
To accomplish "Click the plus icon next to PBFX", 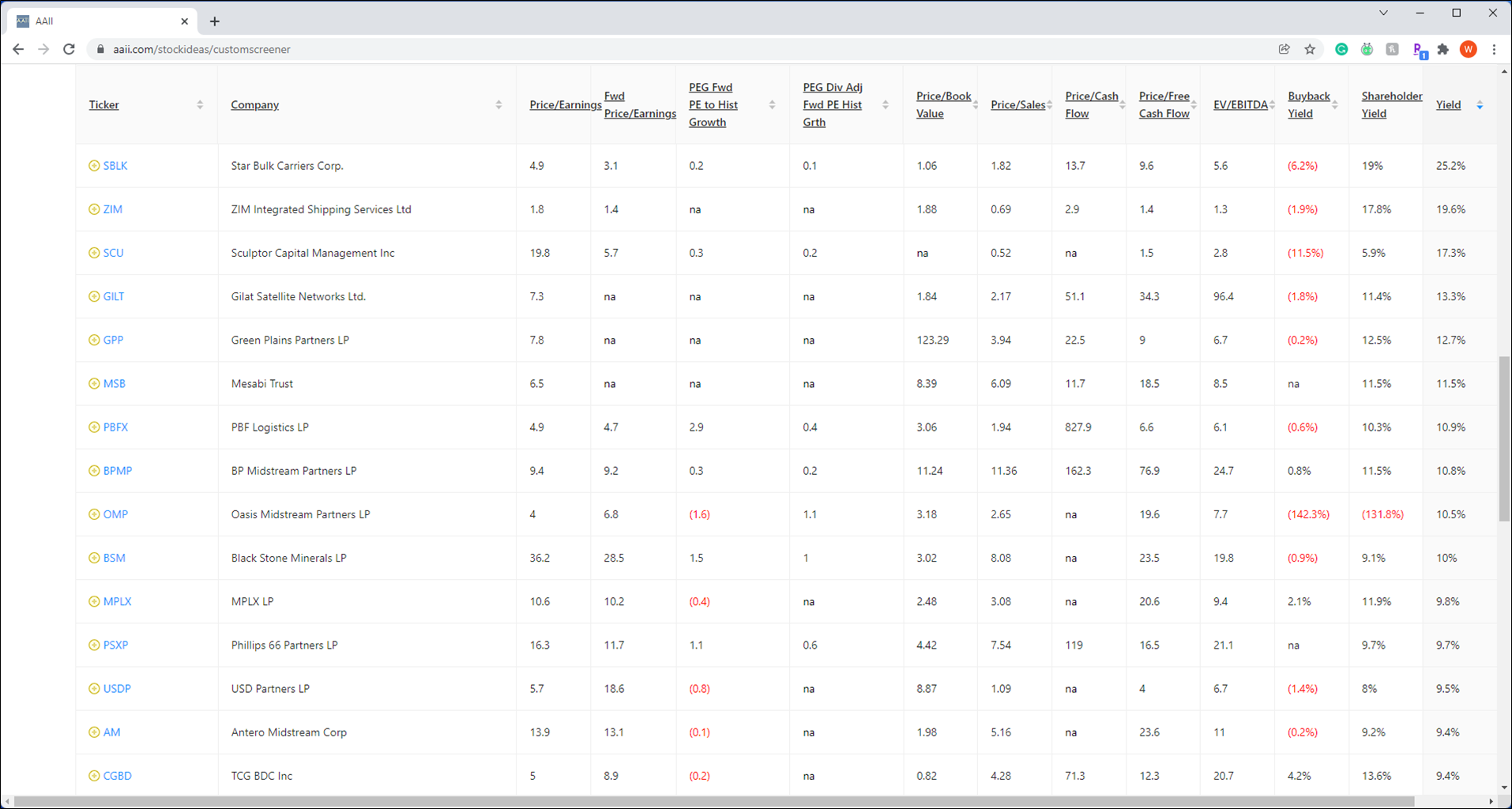I will coord(94,427).
